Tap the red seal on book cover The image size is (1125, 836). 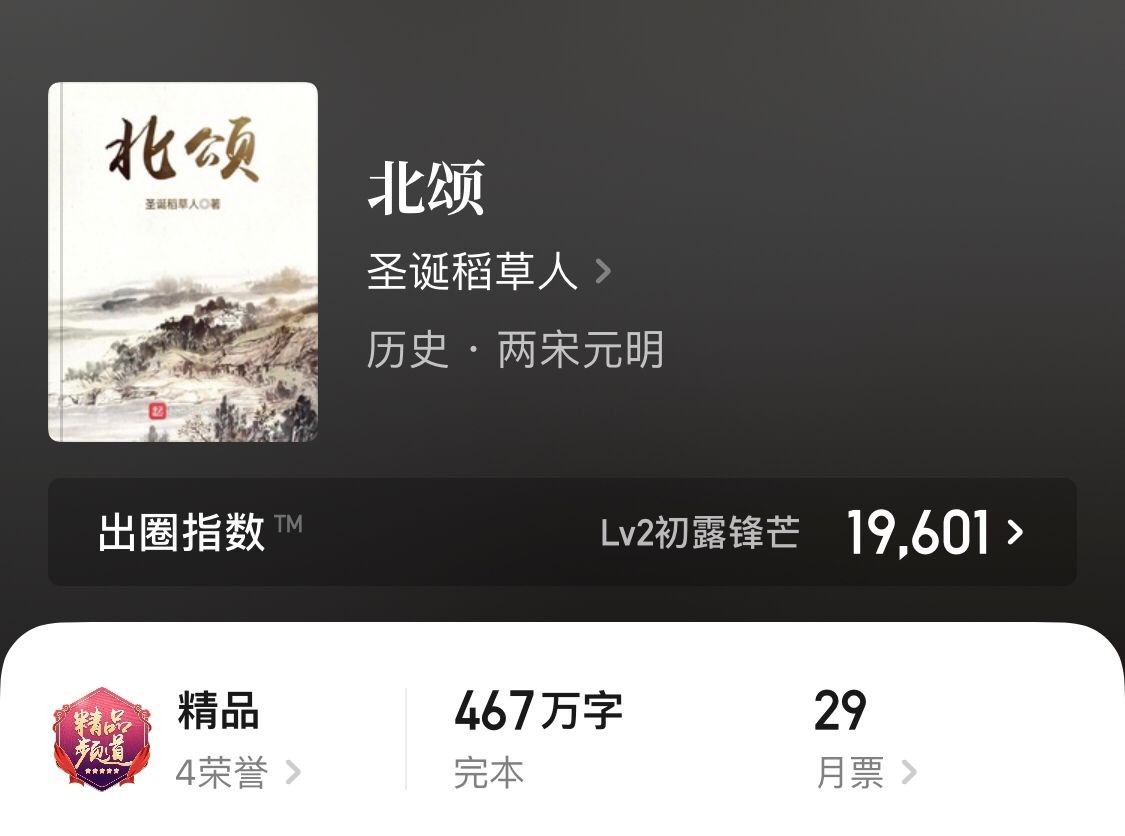157,410
